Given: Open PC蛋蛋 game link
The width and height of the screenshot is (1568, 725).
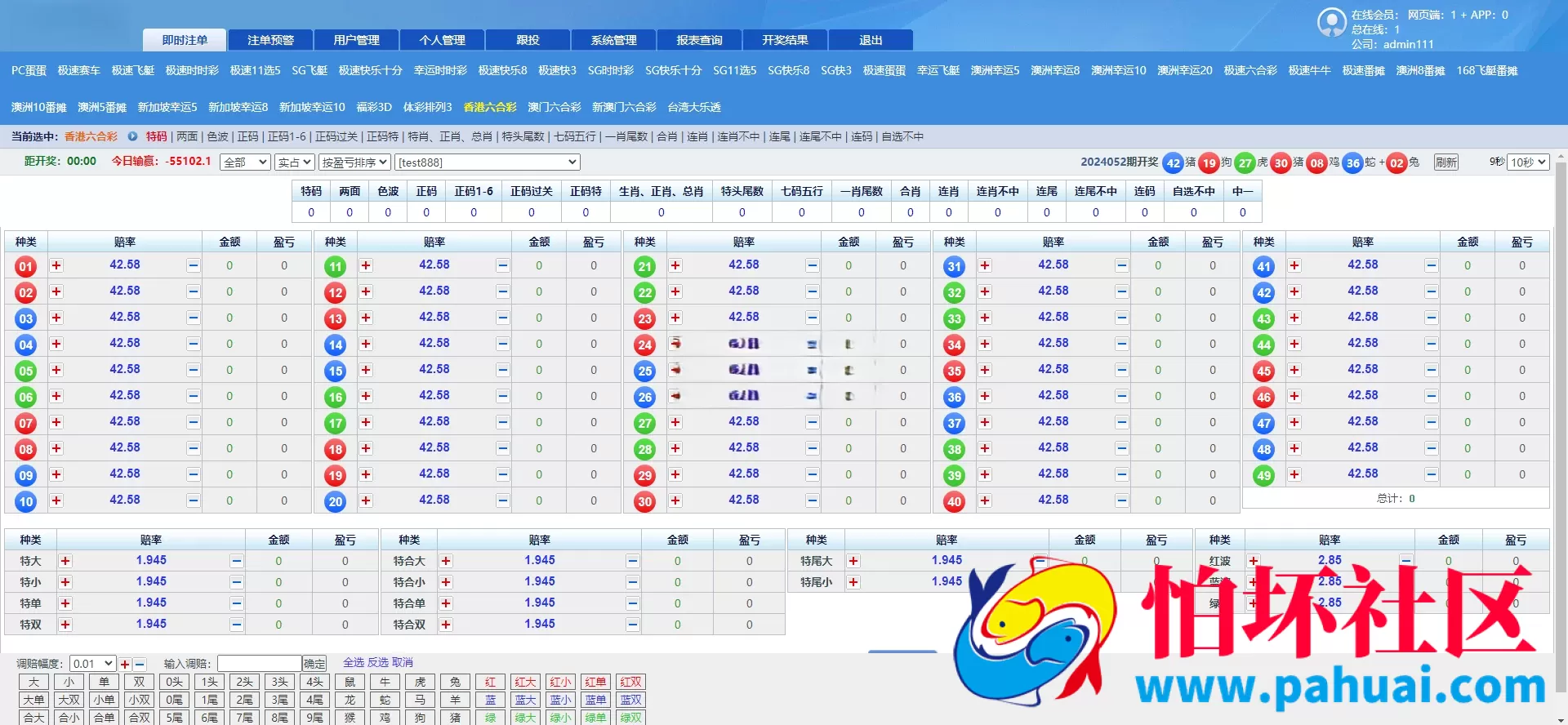Looking at the screenshot, I should coord(29,70).
